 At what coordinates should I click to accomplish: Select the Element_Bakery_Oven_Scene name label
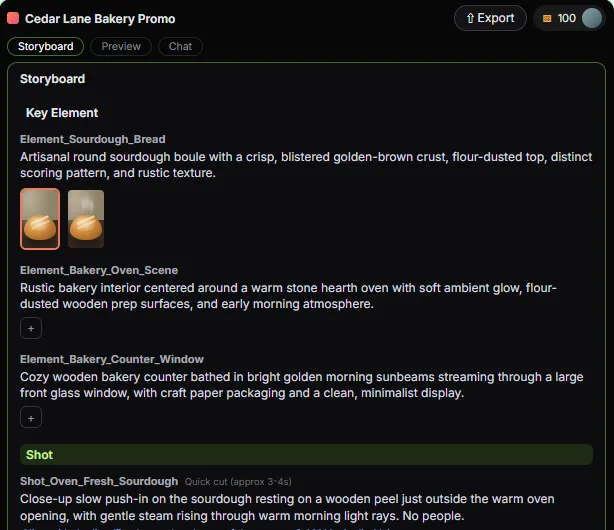pos(99,270)
